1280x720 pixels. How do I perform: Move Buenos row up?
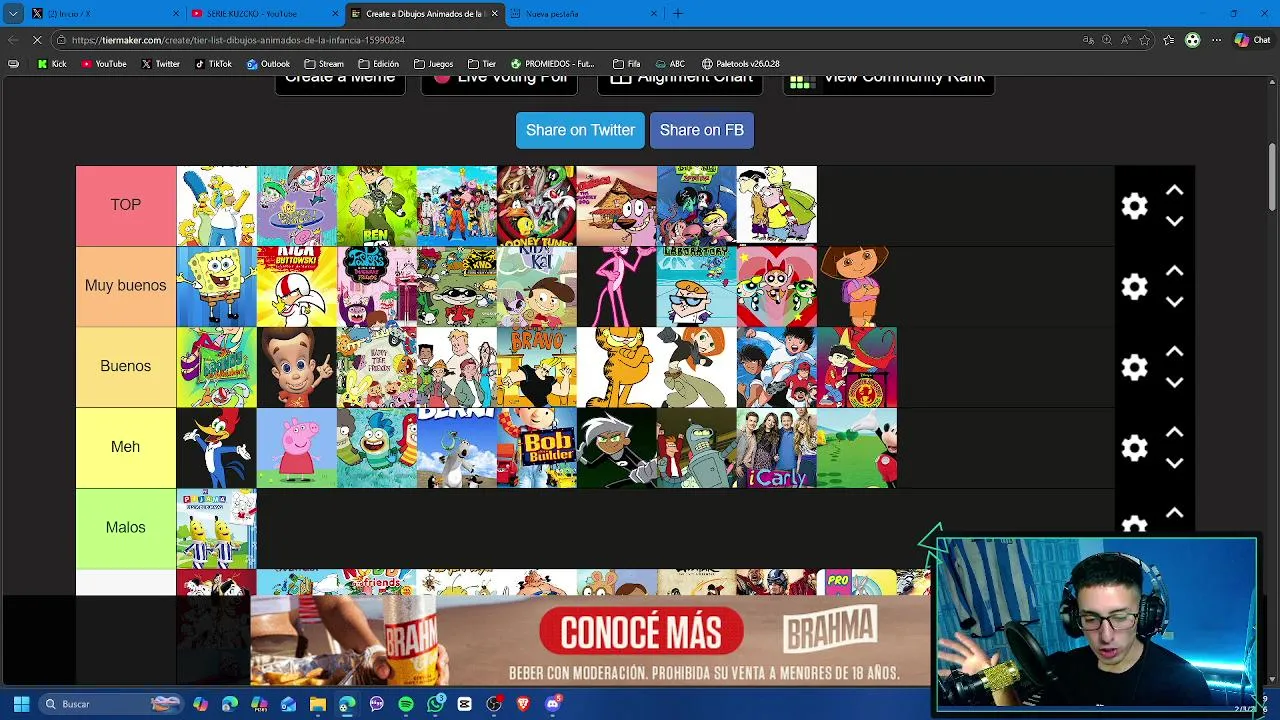pos(1174,352)
